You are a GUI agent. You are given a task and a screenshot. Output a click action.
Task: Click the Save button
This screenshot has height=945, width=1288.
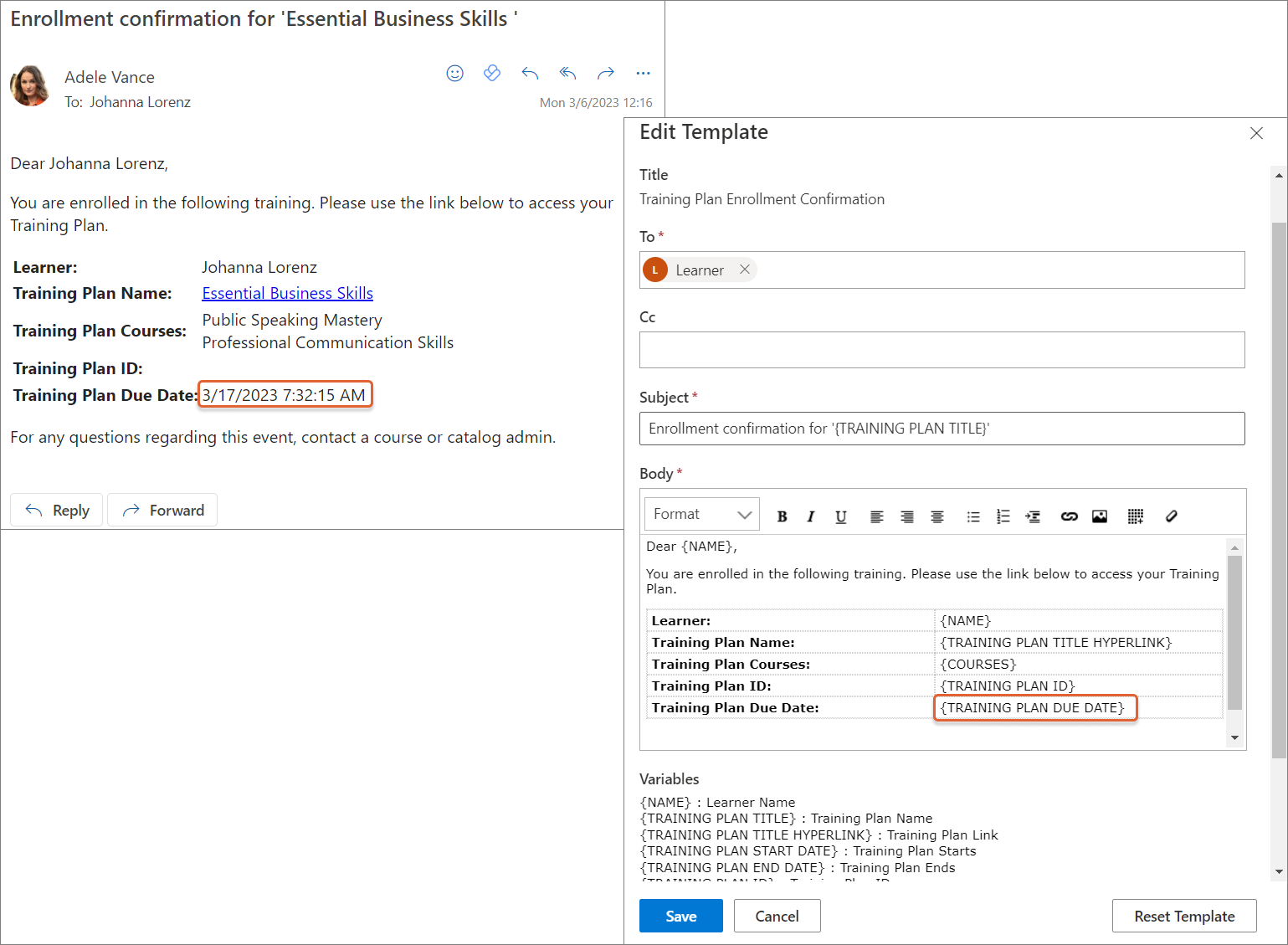pos(680,916)
